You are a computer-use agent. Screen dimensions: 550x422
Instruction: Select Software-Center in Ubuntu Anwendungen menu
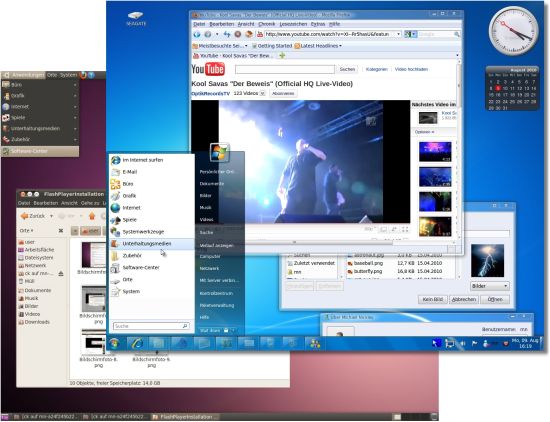click(40, 151)
